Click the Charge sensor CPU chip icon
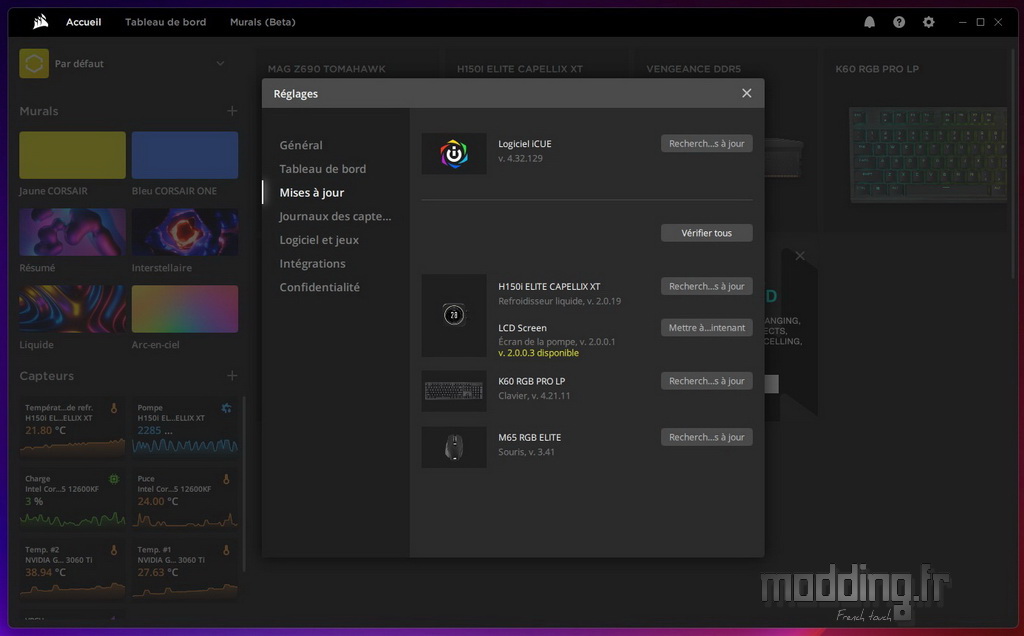1024x636 pixels. tap(114, 479)
